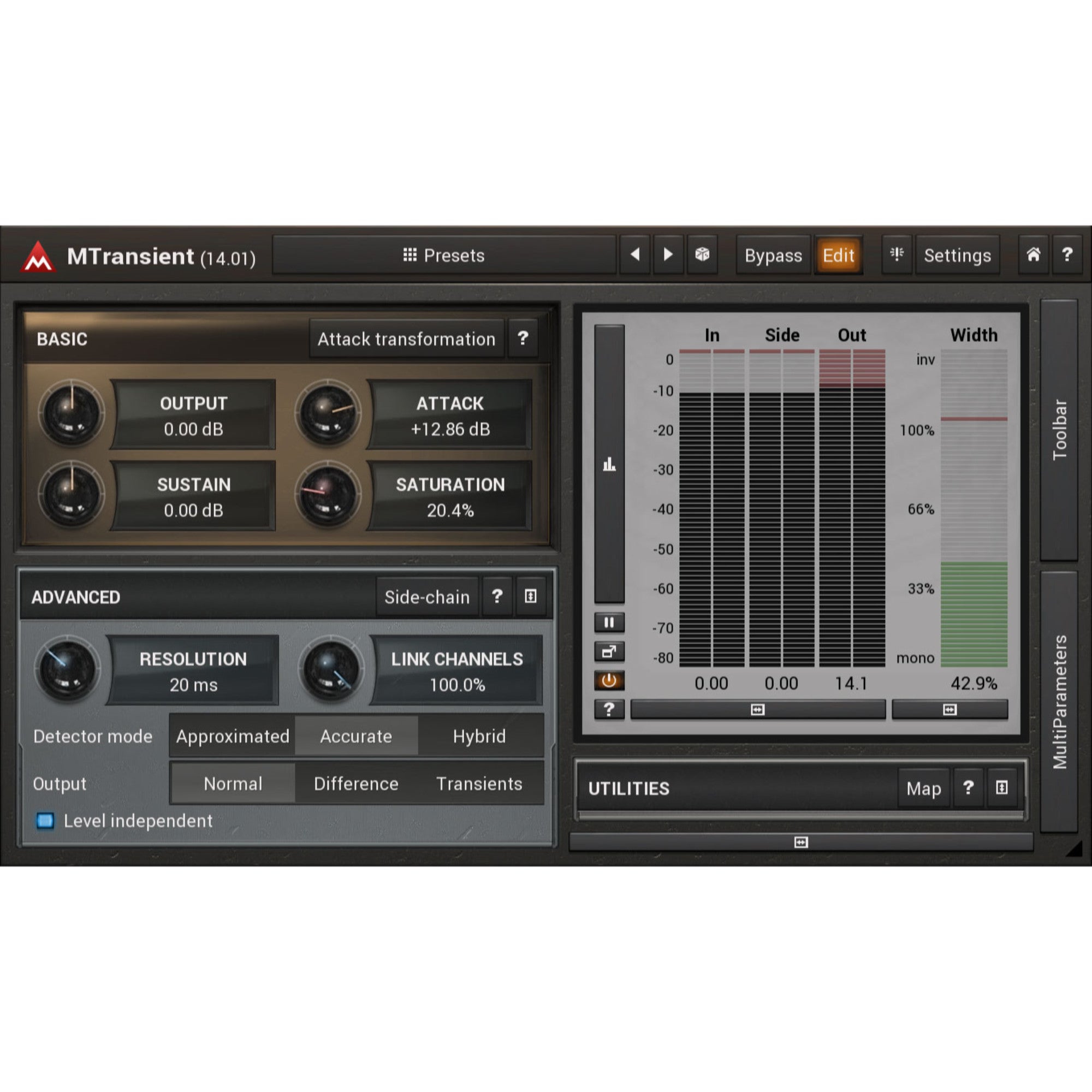Set output to Transients
The height and width of the screenshot is (1092, 1092).
coord(479,784)
